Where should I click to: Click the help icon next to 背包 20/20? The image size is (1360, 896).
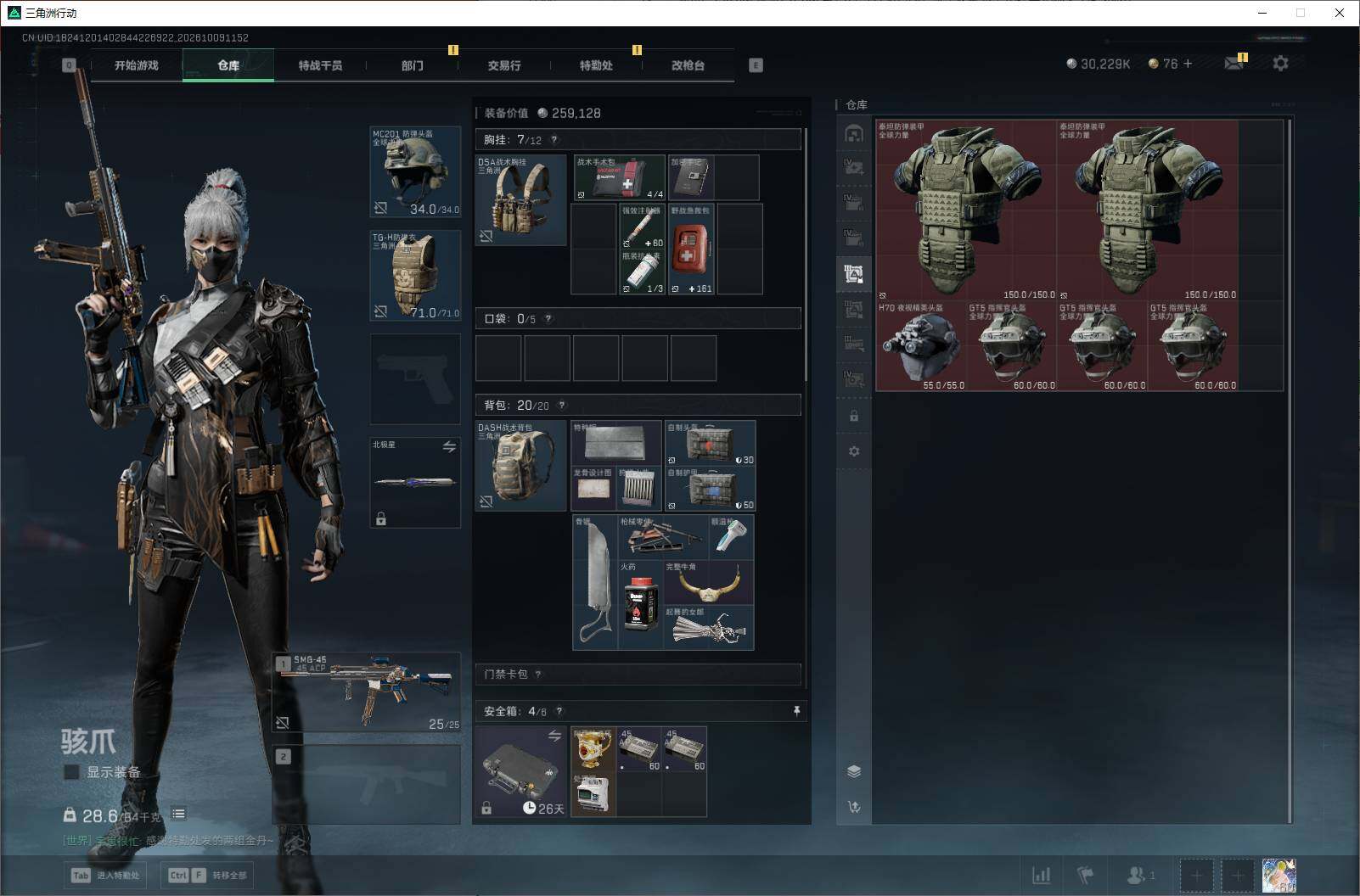(561, 406)
